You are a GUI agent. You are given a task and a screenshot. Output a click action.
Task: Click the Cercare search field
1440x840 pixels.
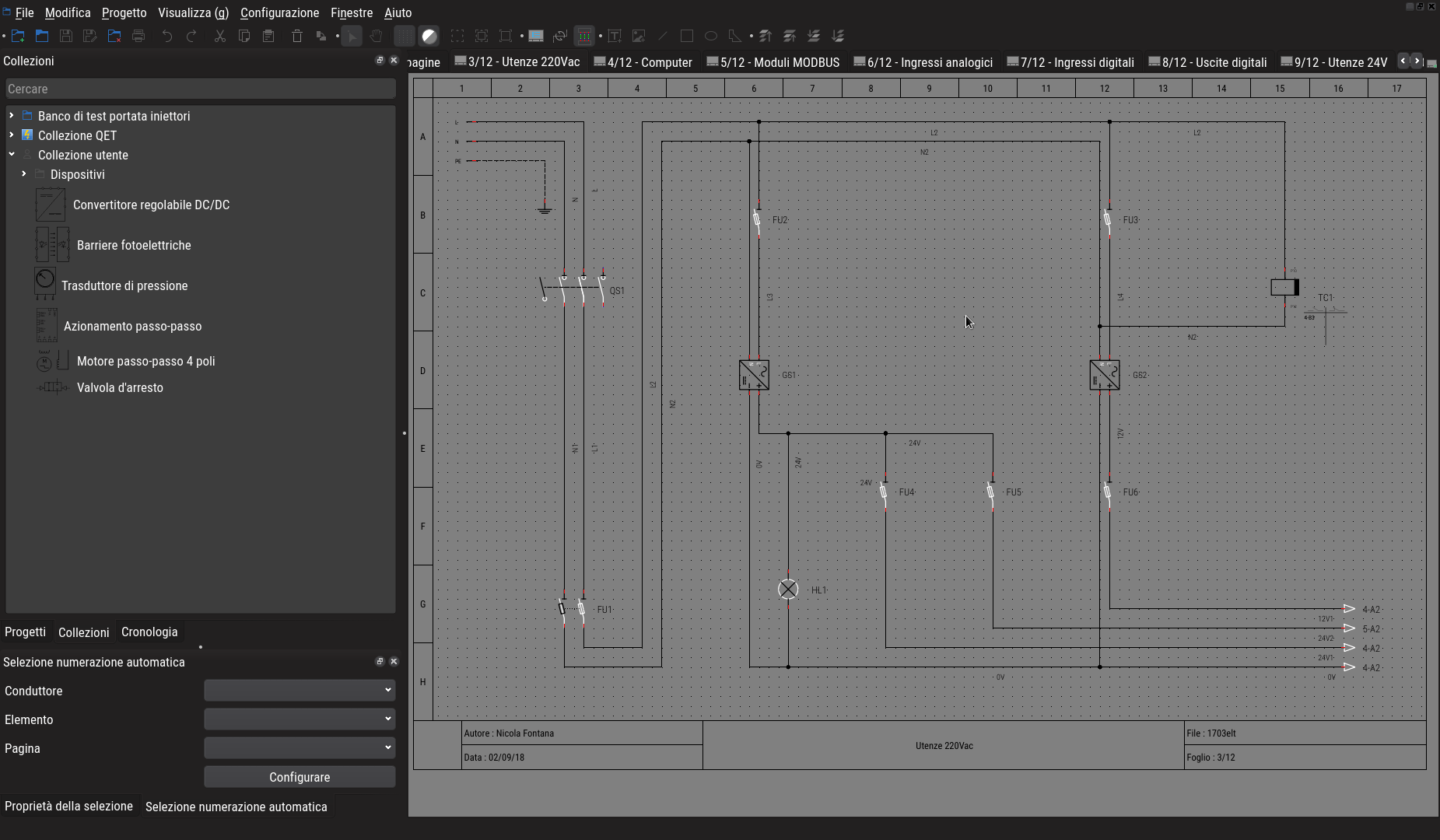200,89
